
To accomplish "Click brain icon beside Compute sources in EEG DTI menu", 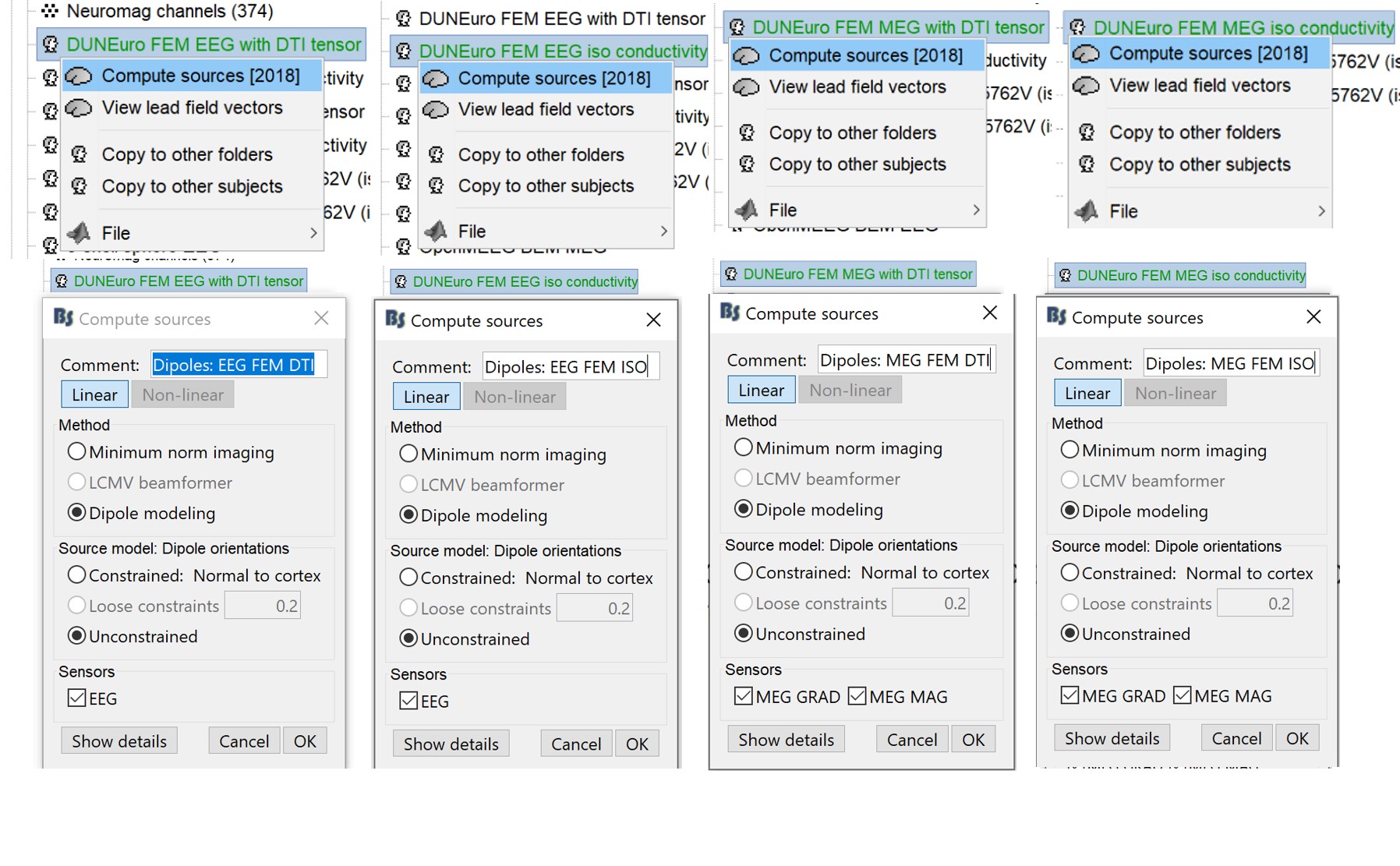I will click(x=79, y=76).
